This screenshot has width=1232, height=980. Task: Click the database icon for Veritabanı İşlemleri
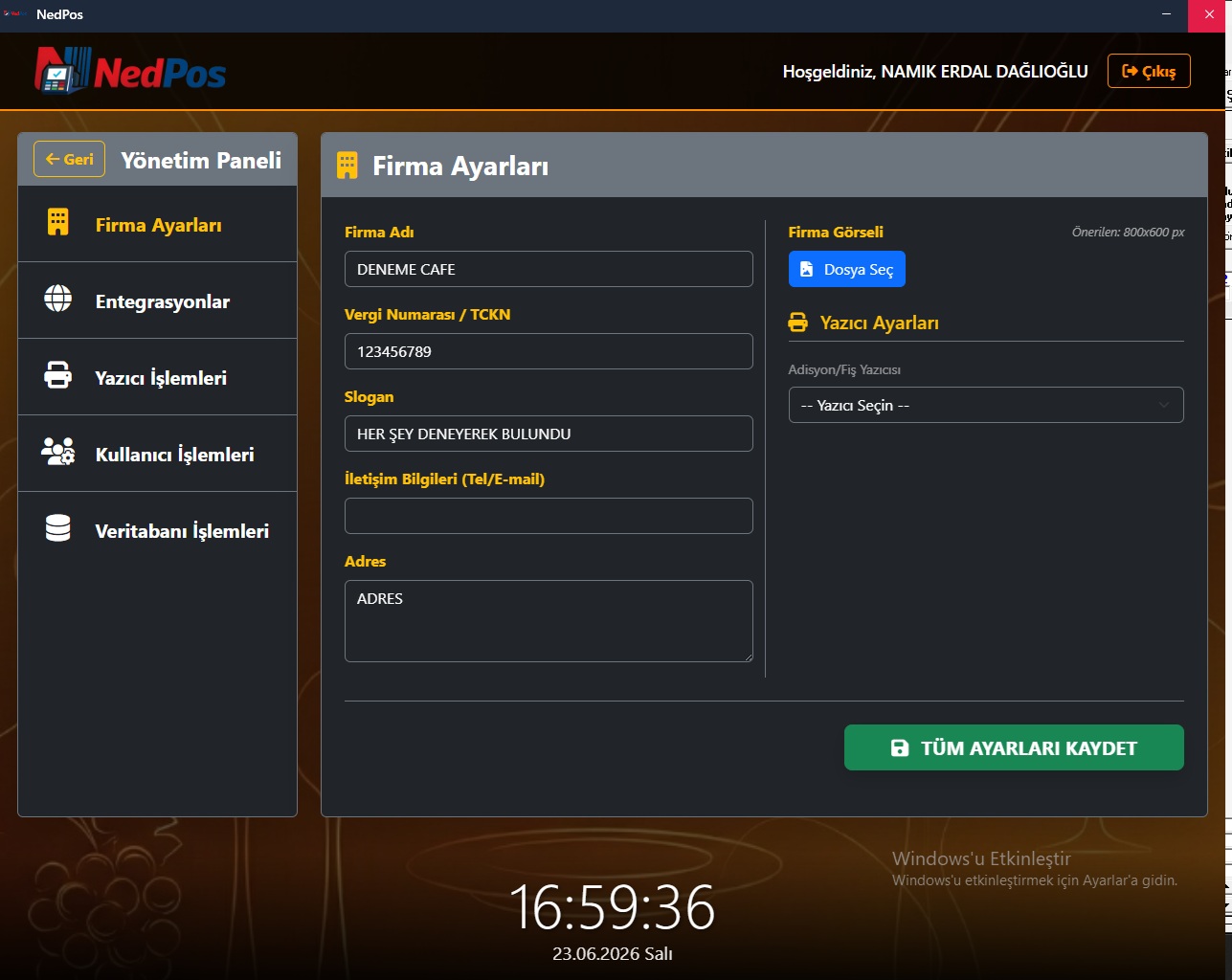coord(58,528)
